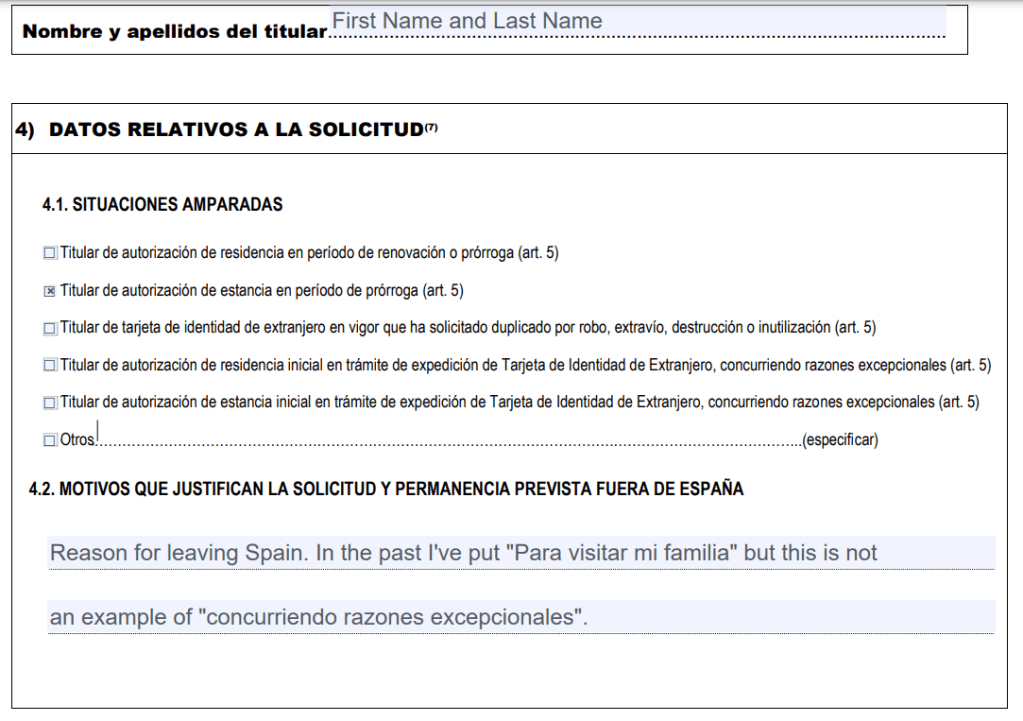Uncheck the estancia en período de prórroga box
The image size is (1023, 721).
pyautogui.click(x=50, y=291)
